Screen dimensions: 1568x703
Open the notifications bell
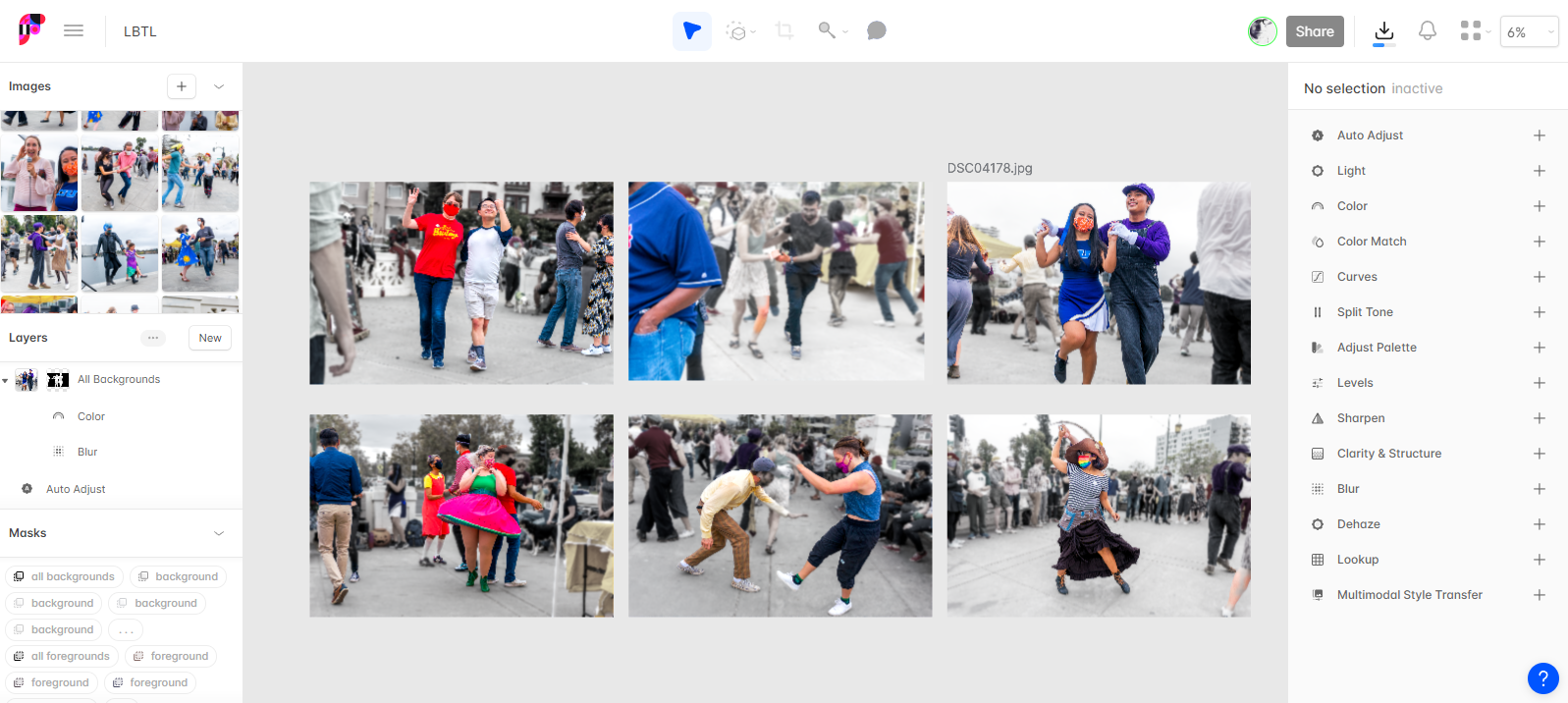tap(1427, 31)
